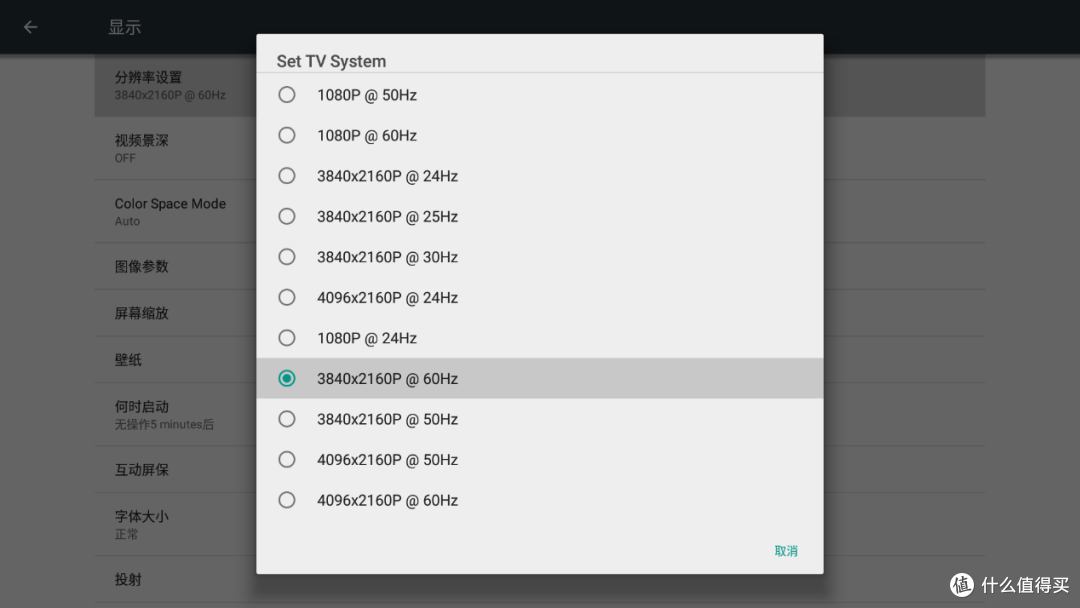
Task: Open 字体大小 font size setting
Action: coord(176,524)
